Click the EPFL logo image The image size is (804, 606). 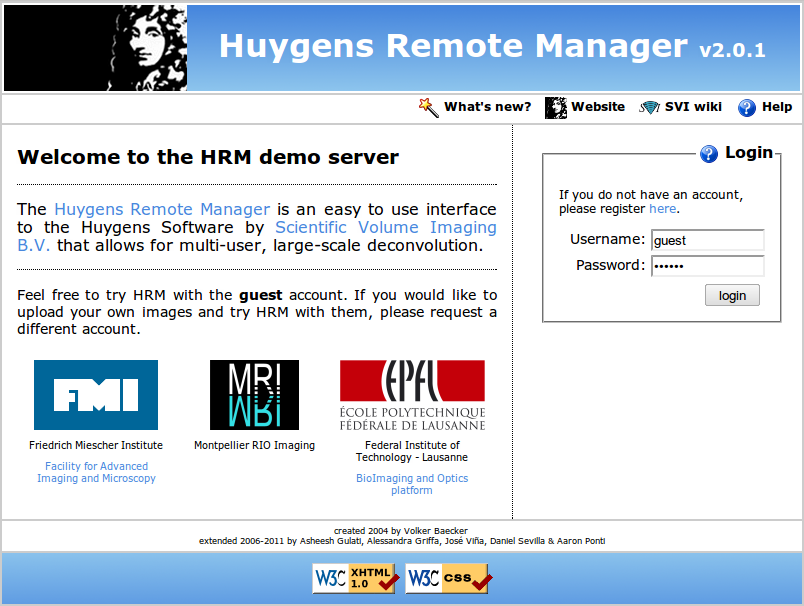tap(412, 395)
